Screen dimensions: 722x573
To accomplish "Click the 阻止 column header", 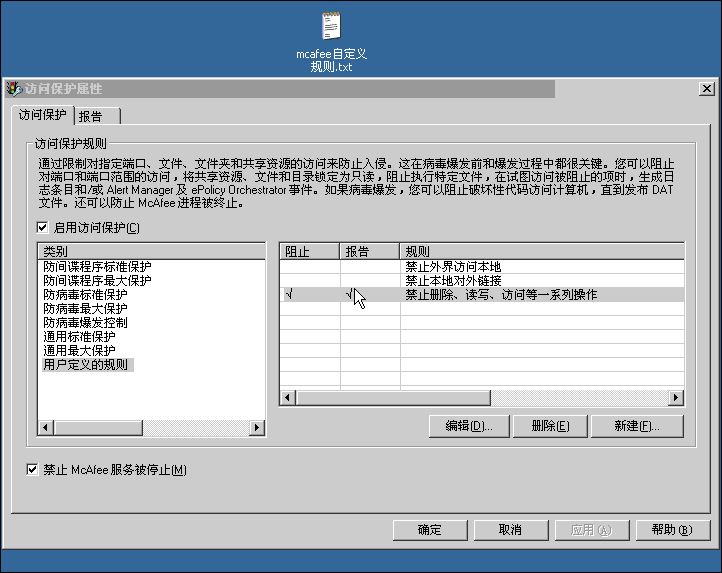I will point(309,251).
